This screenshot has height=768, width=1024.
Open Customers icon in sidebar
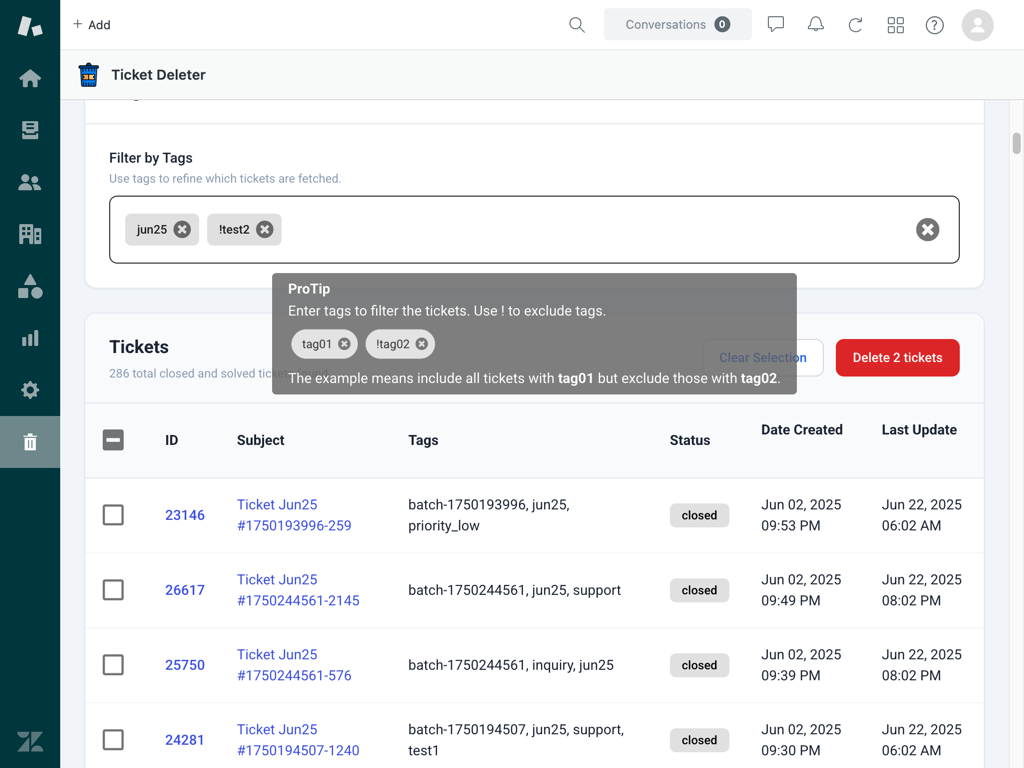click(30, 182)
